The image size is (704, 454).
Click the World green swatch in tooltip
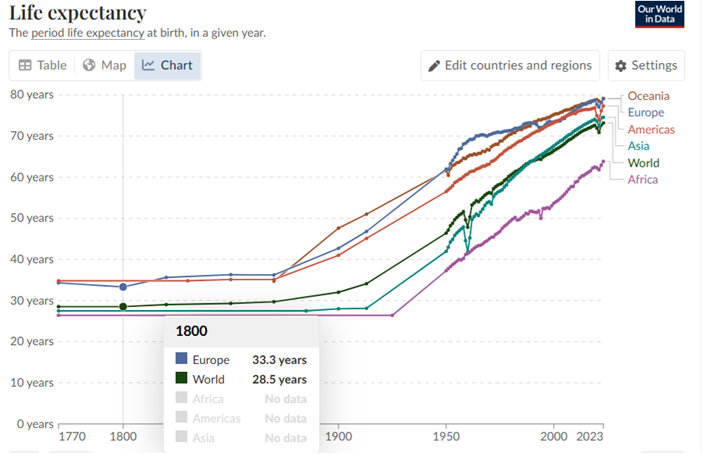181,378
